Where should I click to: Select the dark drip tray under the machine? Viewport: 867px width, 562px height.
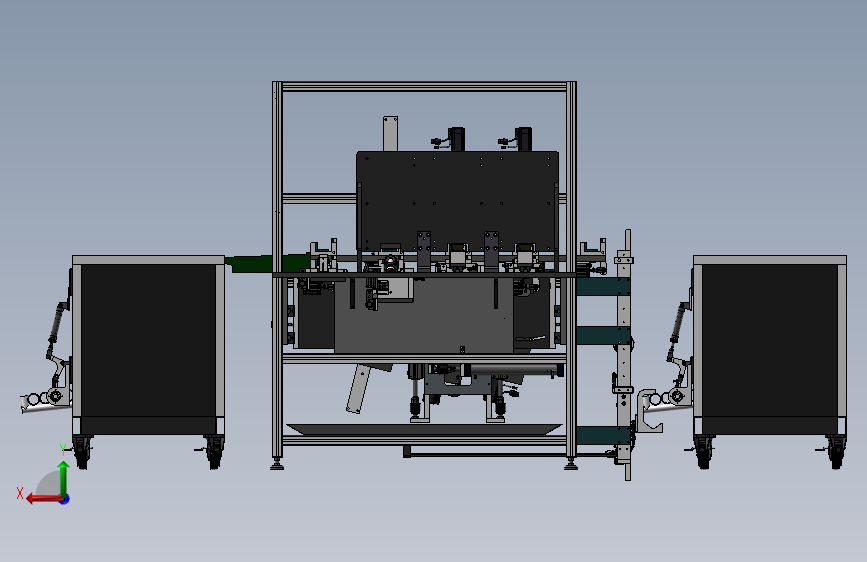point(424,429)
